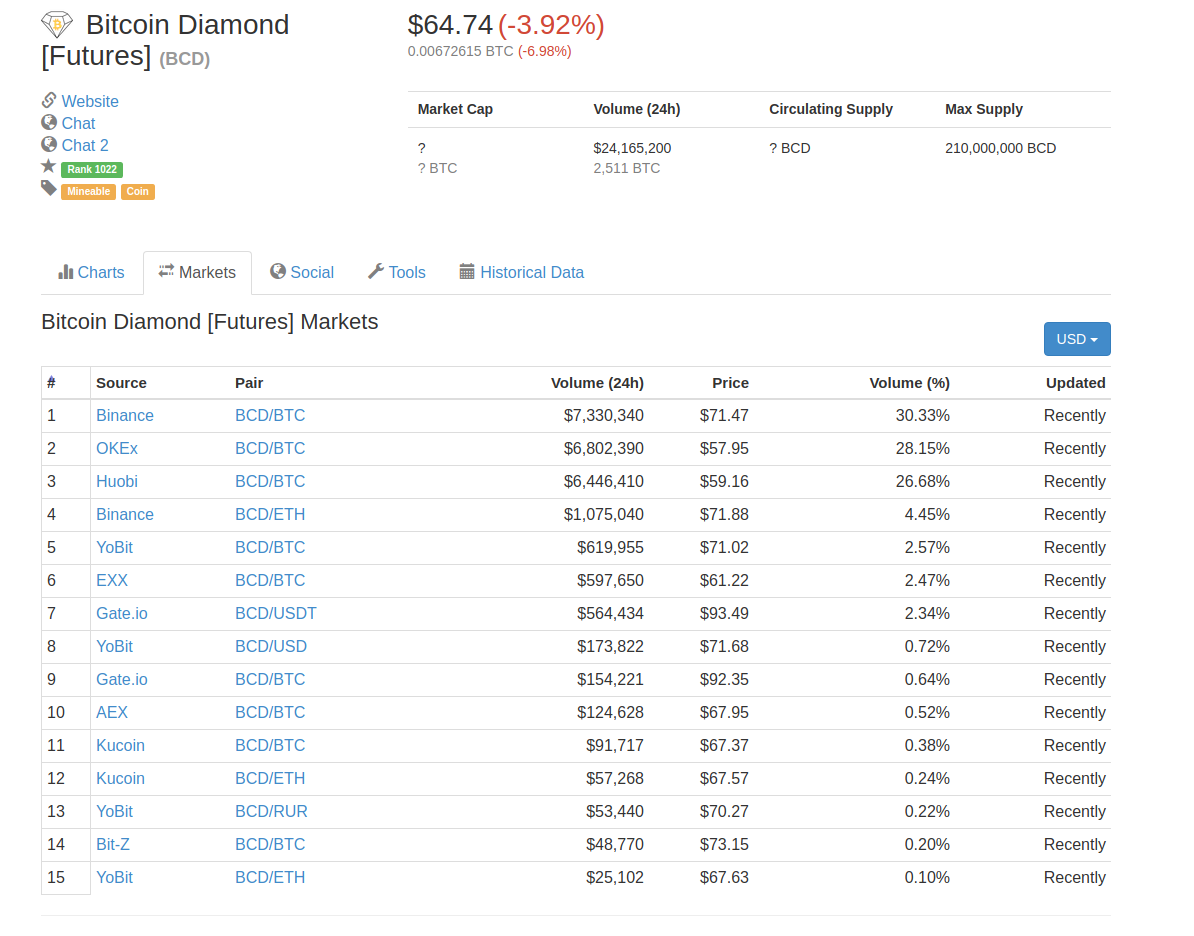Open YoBit source in row 15
Viewport: 1194px width, 936px height.
[114, 877]
